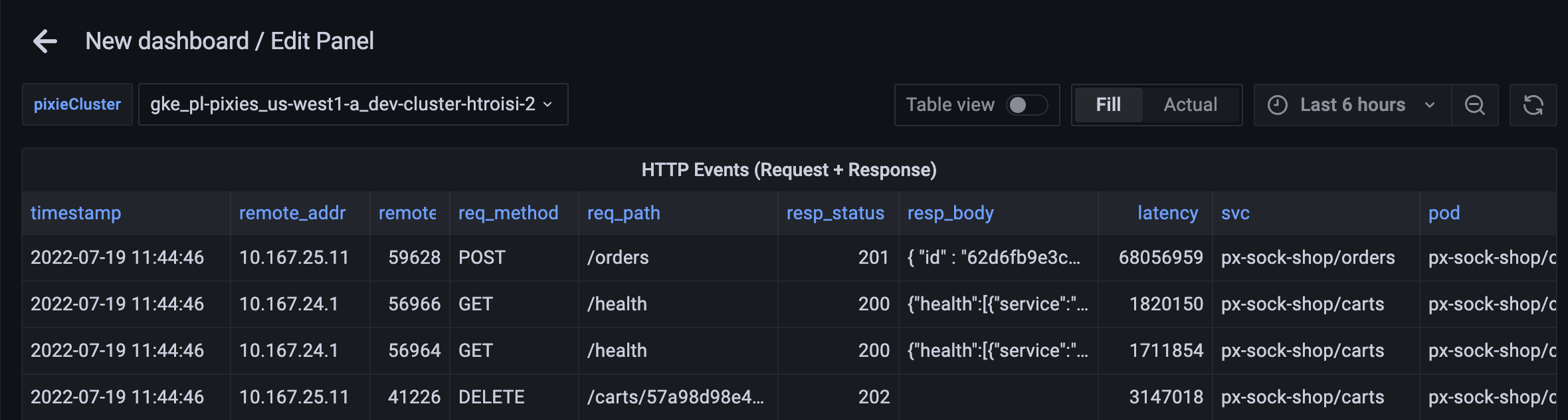1568x420 pixels.
Task: Sort by the remote_addr column header
Action: point(292,213)
